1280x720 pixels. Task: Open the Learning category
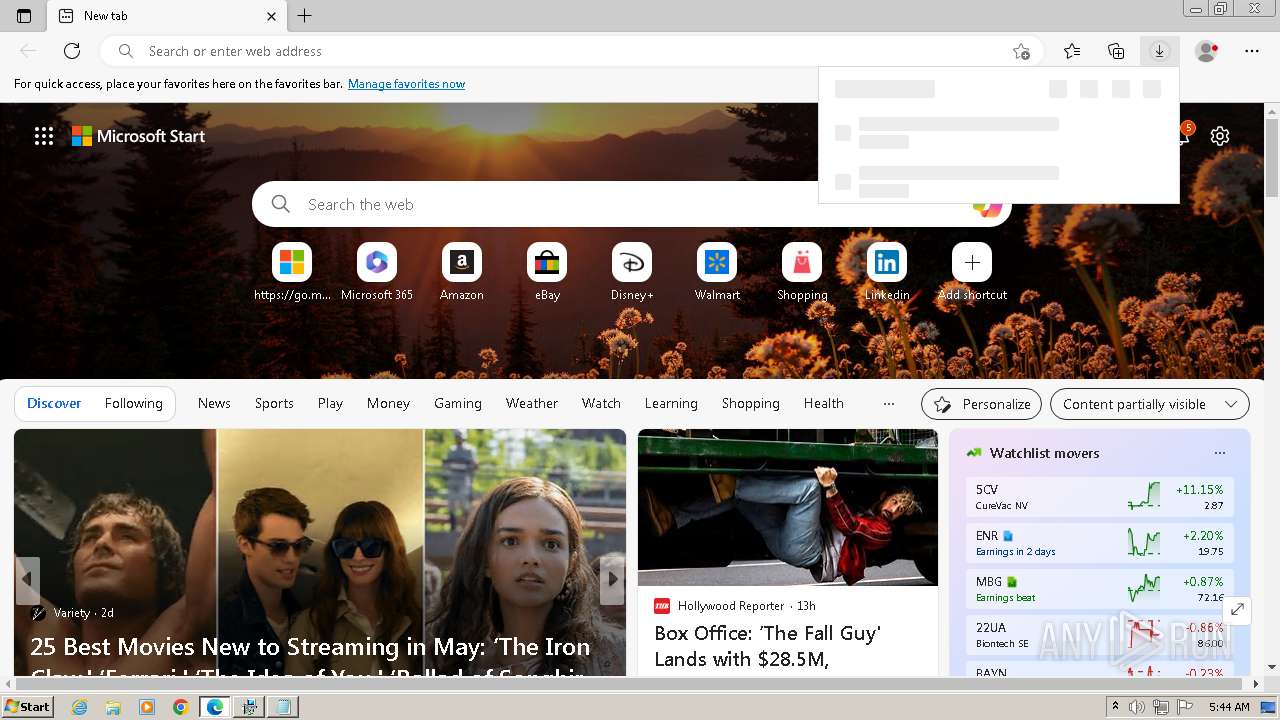[x=671, y=403]
